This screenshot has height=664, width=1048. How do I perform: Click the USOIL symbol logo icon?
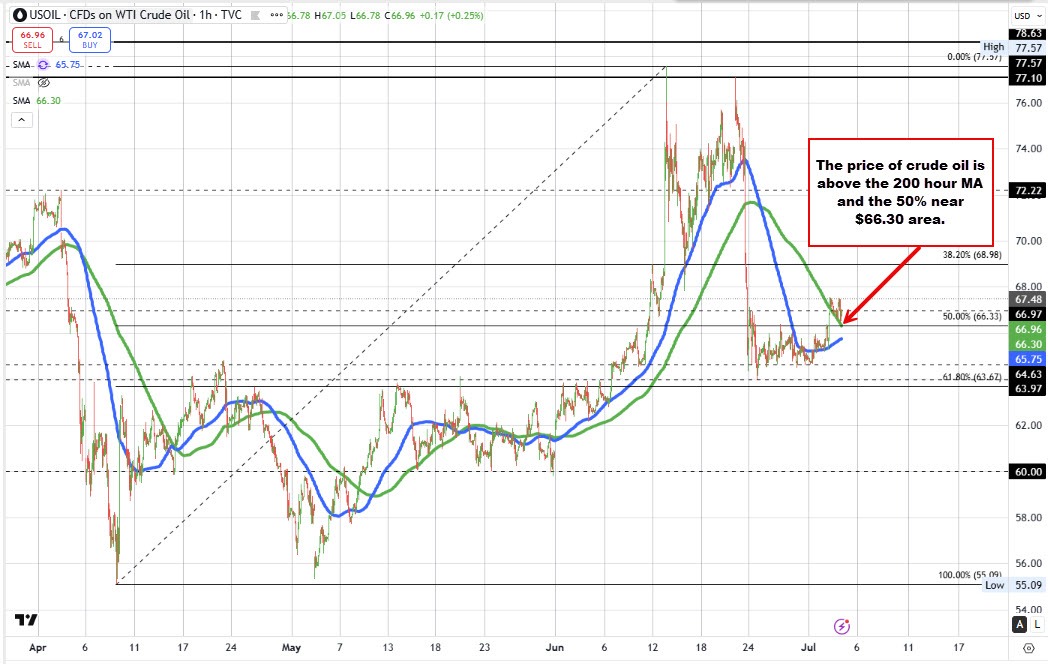(18, 15)
